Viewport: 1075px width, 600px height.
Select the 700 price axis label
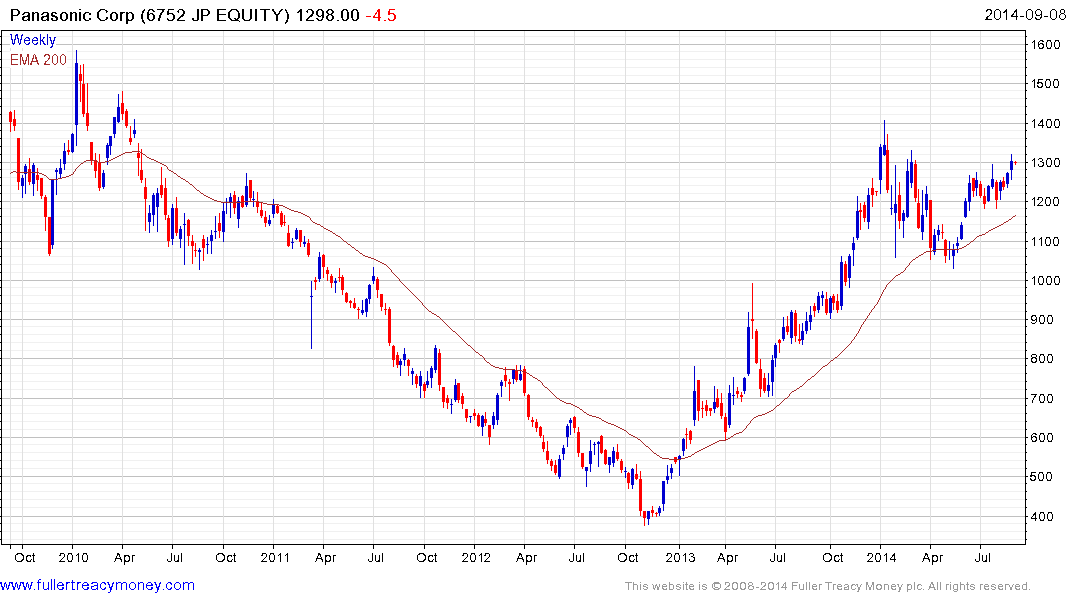pos(1042,398)
